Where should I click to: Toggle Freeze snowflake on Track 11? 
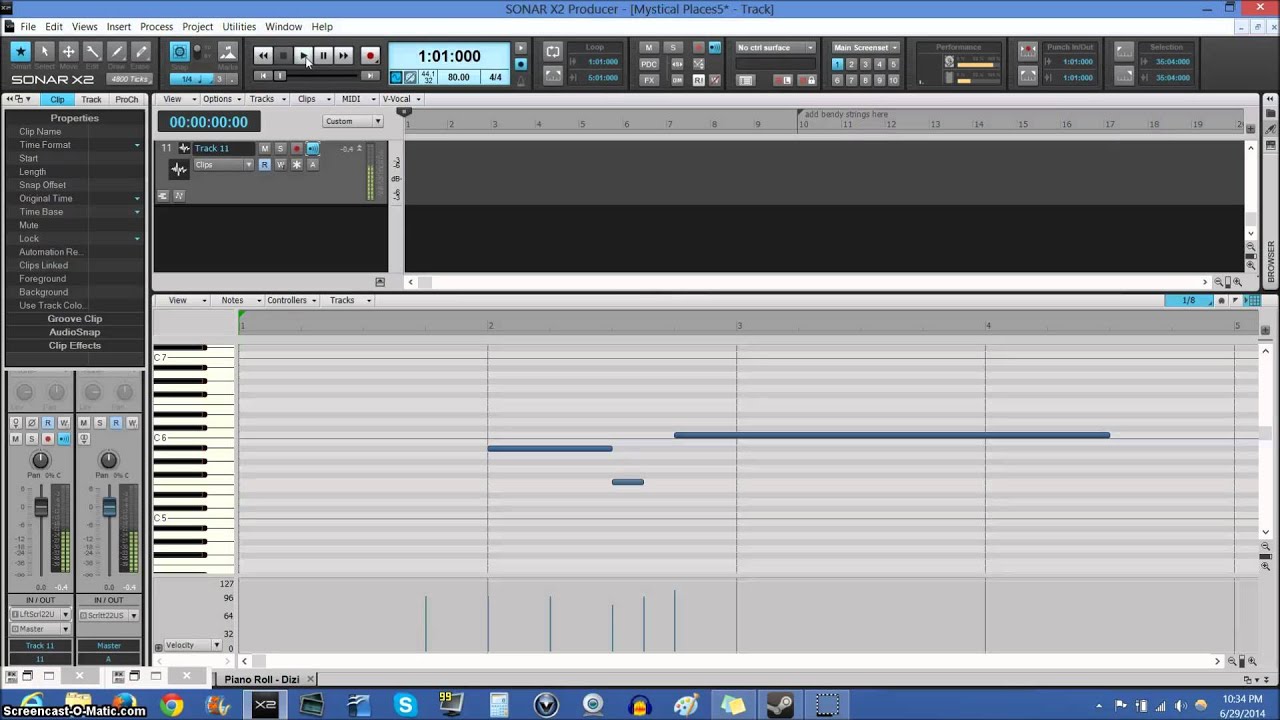point(296,164)
